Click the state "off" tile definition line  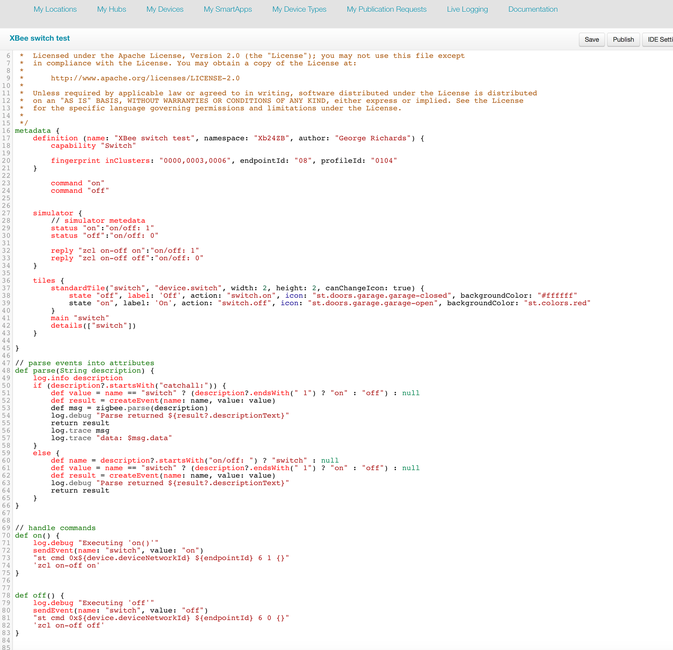323,296
